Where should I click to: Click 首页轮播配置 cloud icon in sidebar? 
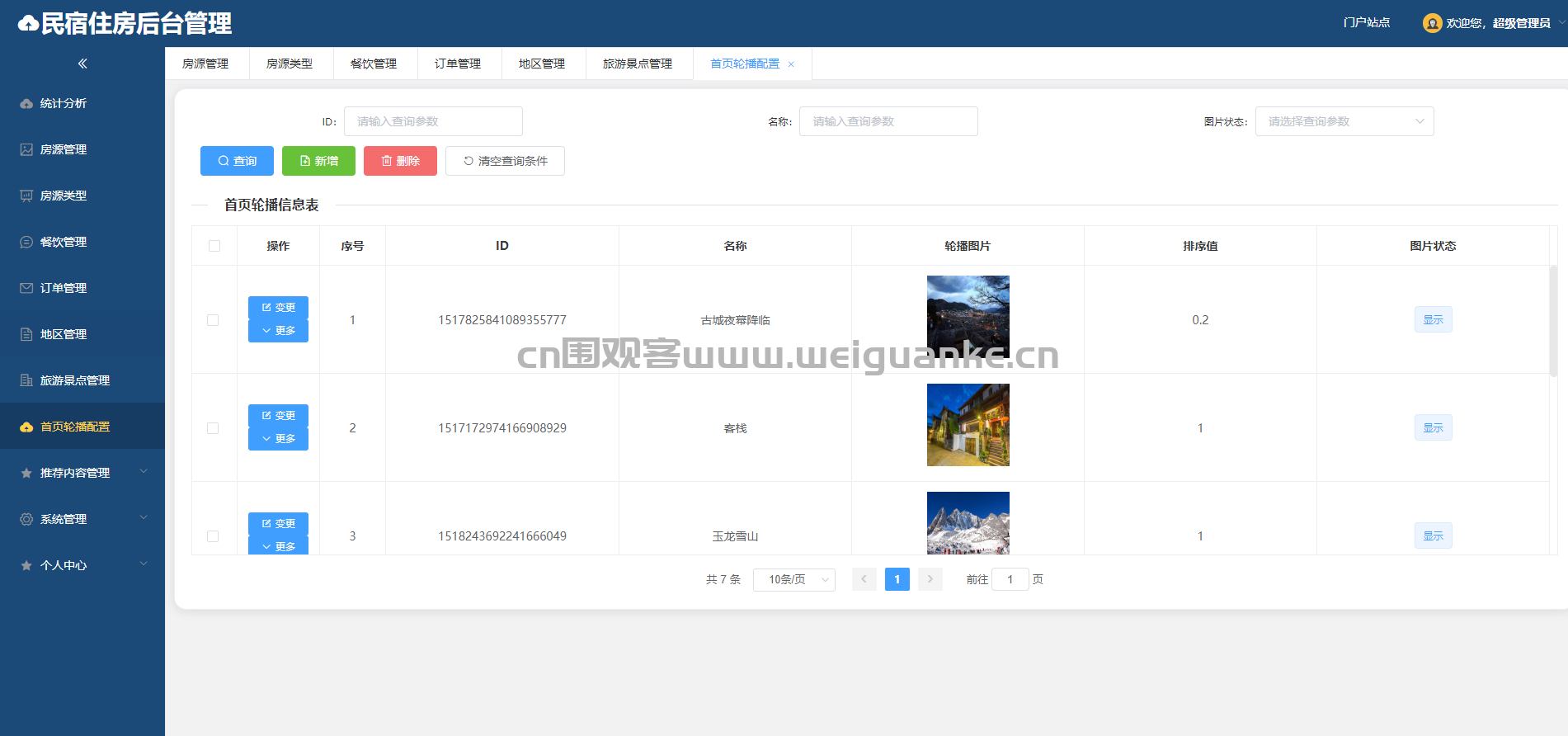(x=26, y=427)
